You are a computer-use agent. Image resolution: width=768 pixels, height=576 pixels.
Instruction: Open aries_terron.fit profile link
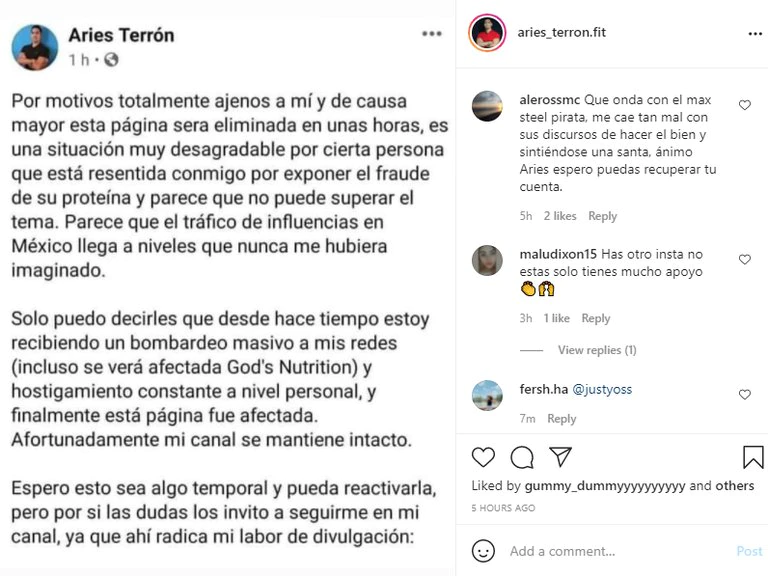(562, 33)
